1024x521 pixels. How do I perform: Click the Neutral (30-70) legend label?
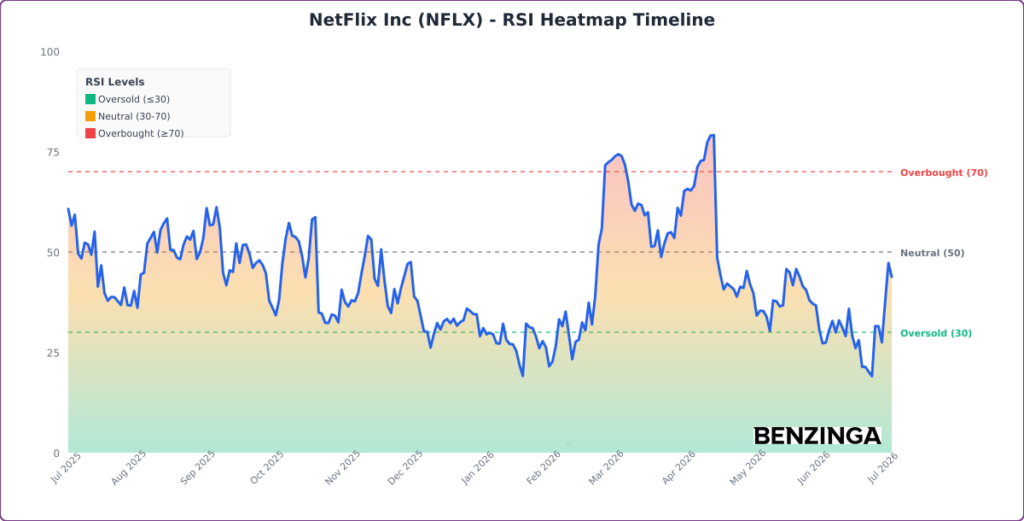click(134, 116)
